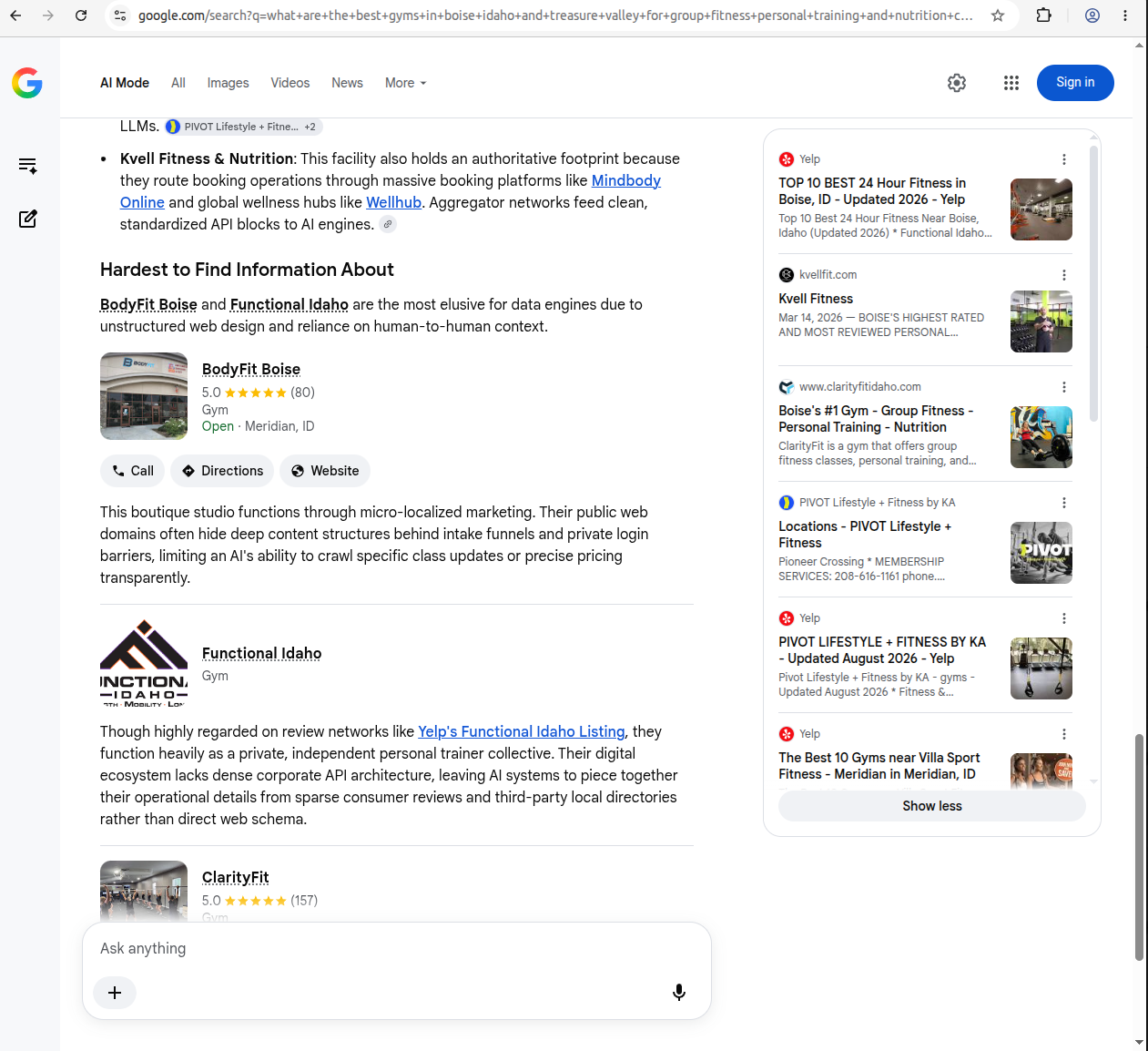Viewport: 1148px width, 1051px height.
Task: Open options for the kvellfit.com result
Action: tap(1063, 275)
